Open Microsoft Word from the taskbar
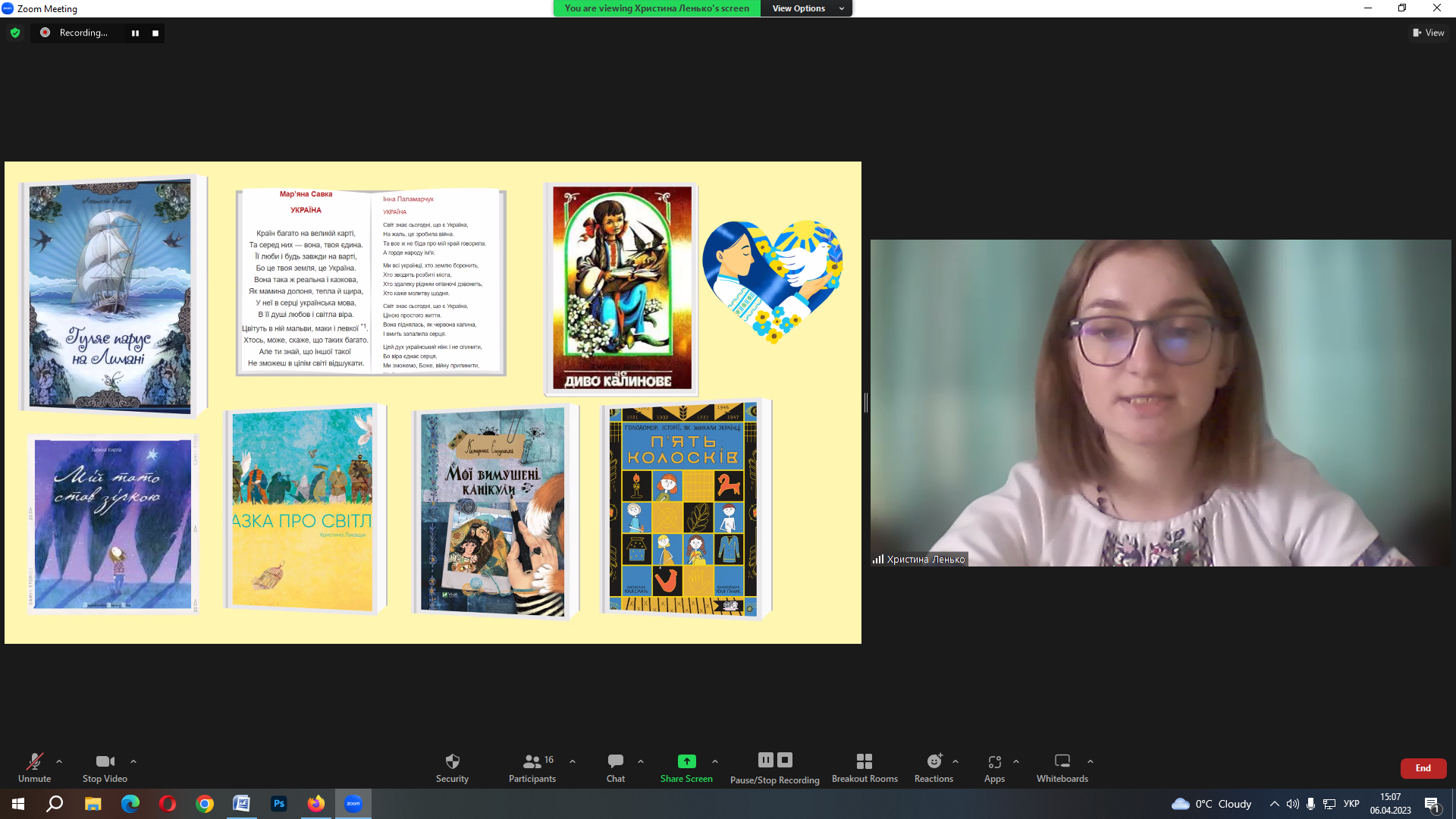 242,804
